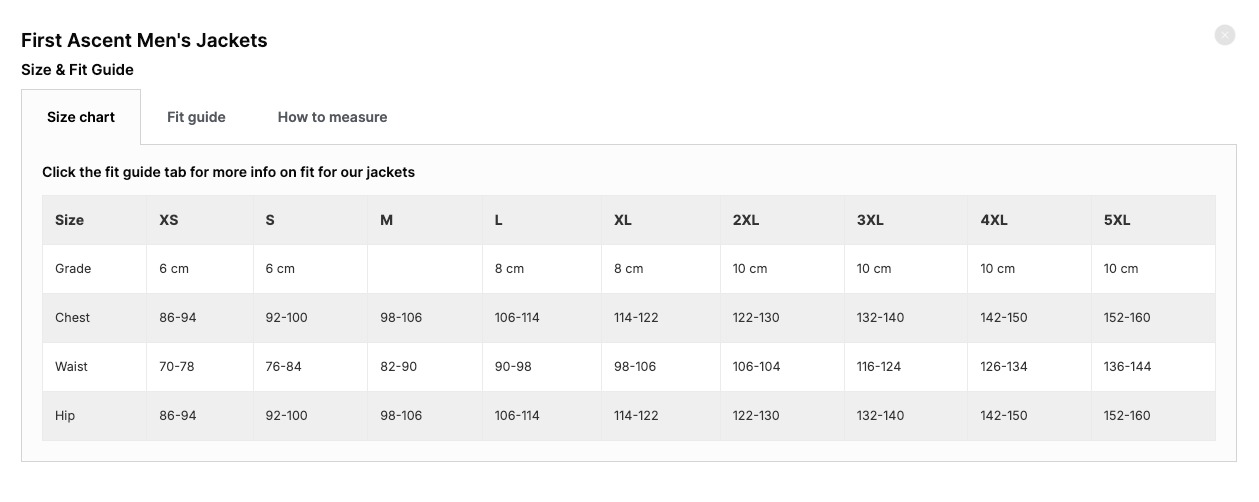
Task: Click the Size & Fit Guide subtitle
Action: 77,70
